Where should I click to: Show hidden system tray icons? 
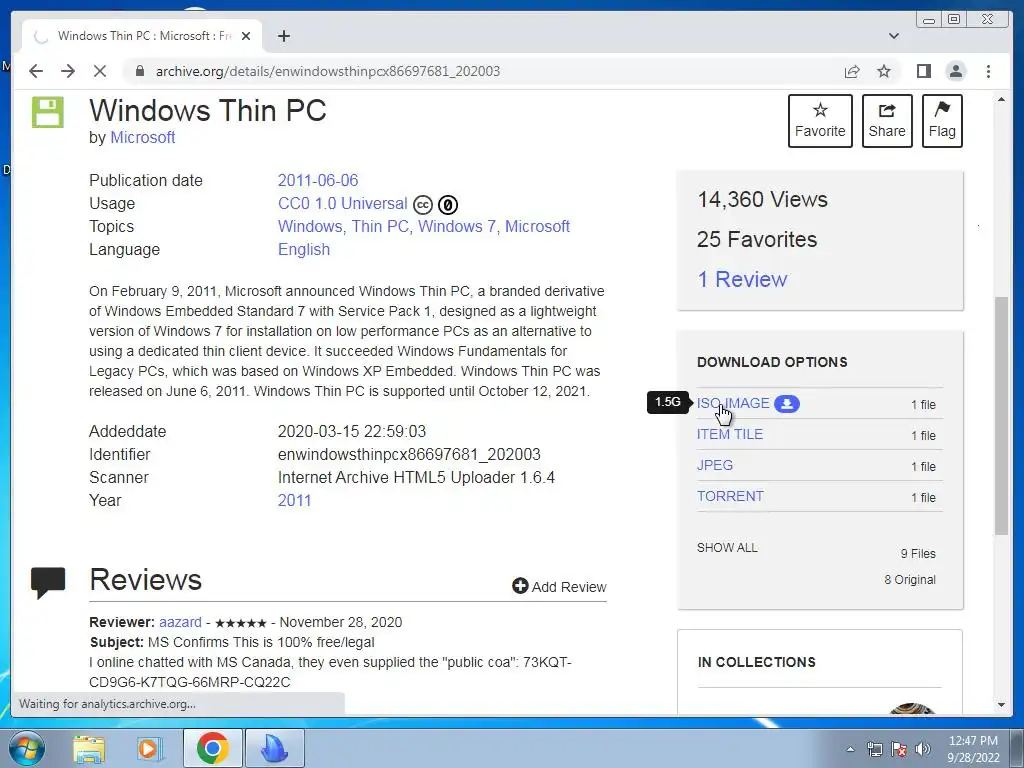coord(850,749)
